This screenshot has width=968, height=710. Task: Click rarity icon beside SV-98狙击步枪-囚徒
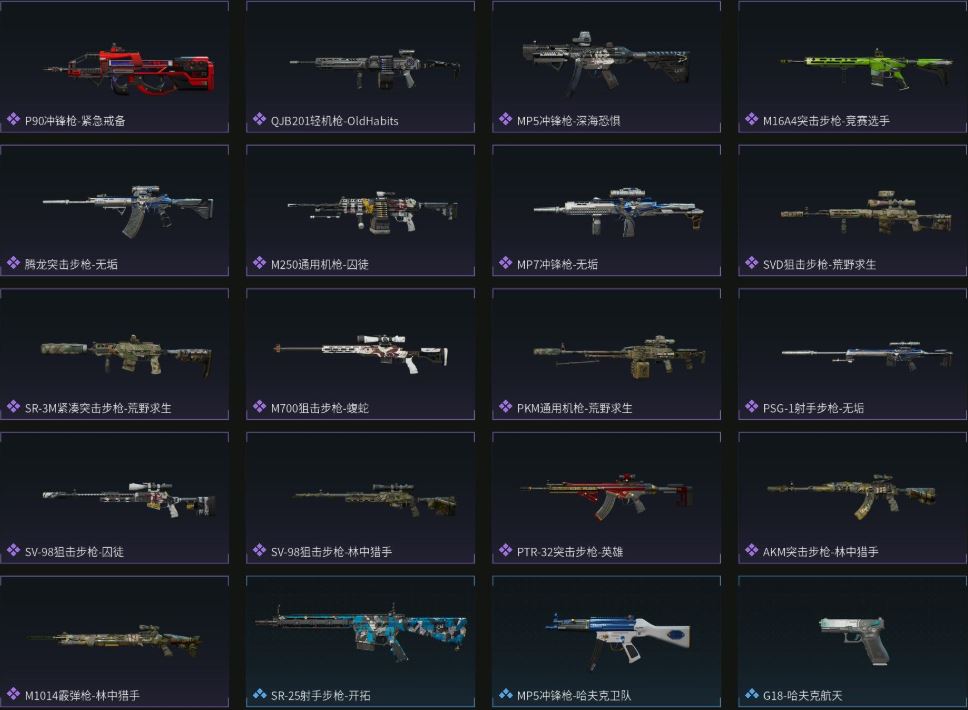(x=14, y=551)
